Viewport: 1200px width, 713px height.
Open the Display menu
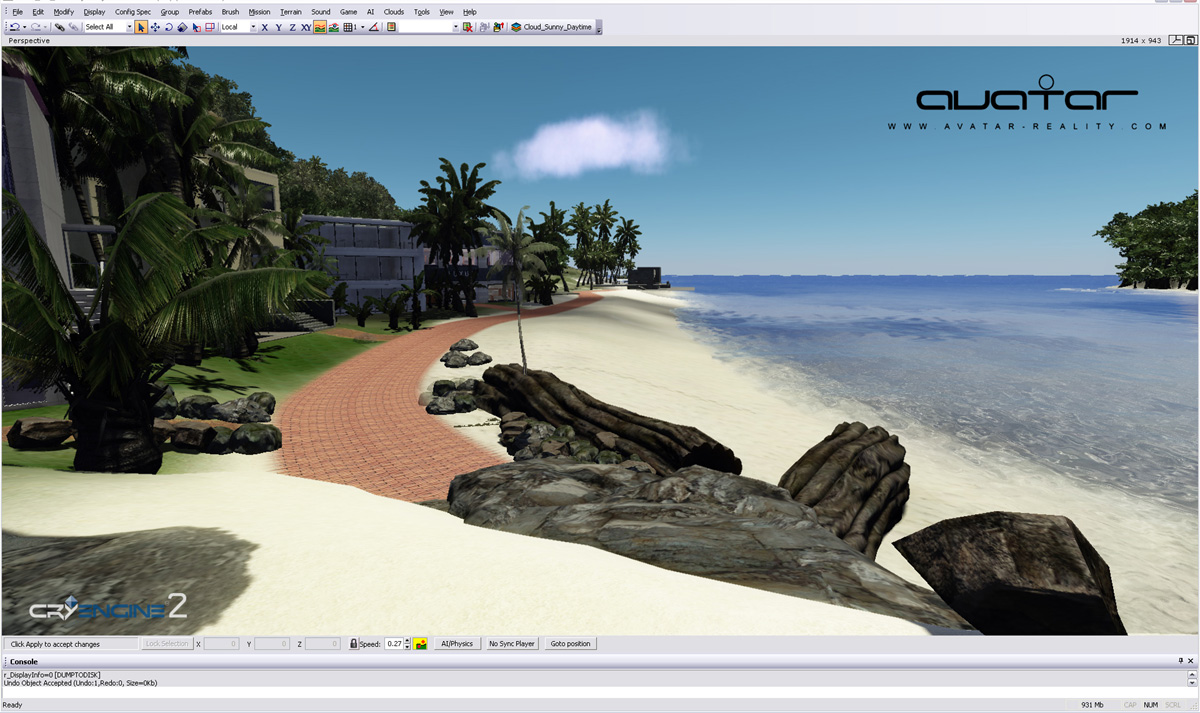point(94,12)
